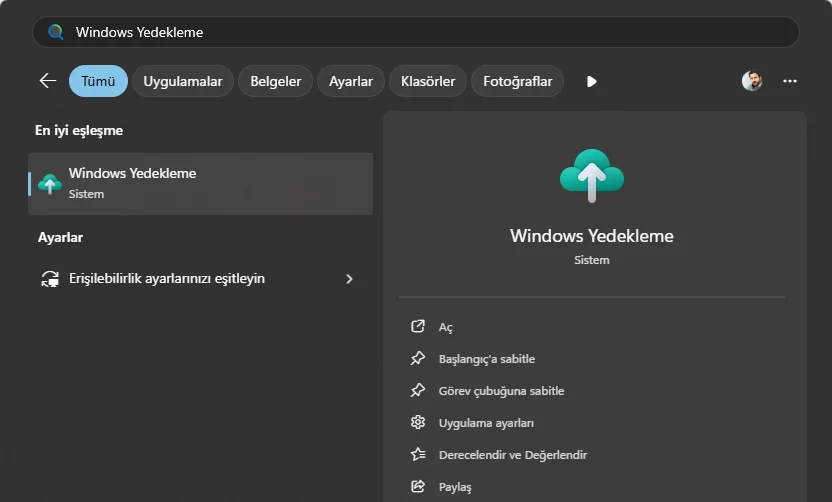Click the Uygulama ayarları gear icon

(418, 422)
